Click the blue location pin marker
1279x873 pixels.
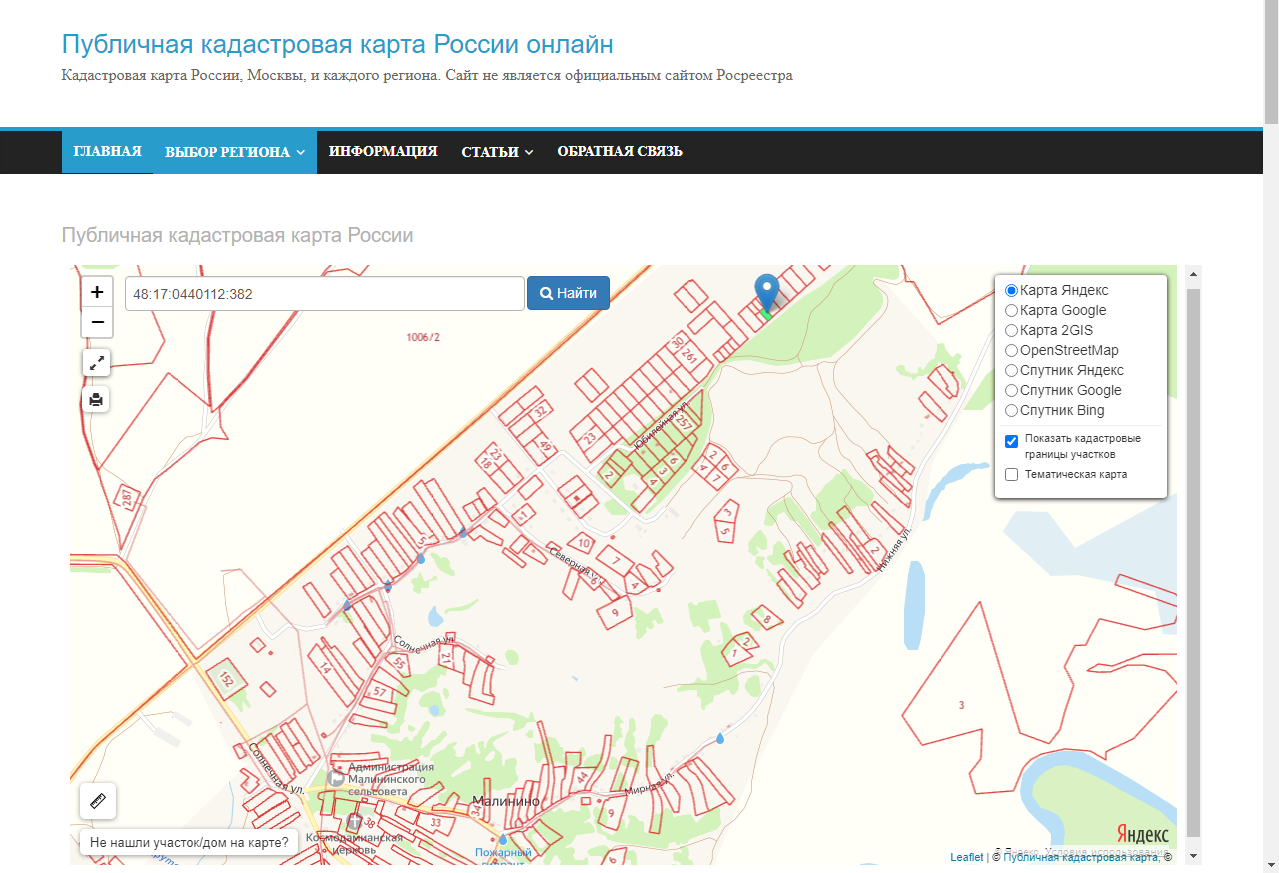coord(766,292)
